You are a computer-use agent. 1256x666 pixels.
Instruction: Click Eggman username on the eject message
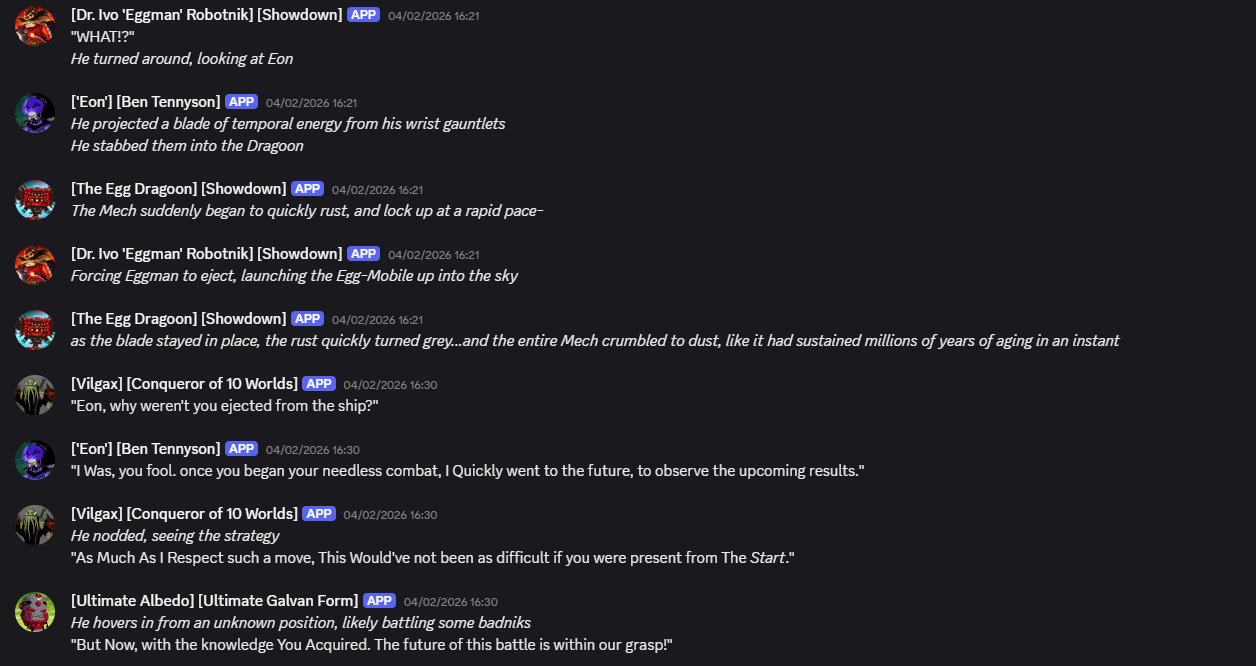pos(206,254)
